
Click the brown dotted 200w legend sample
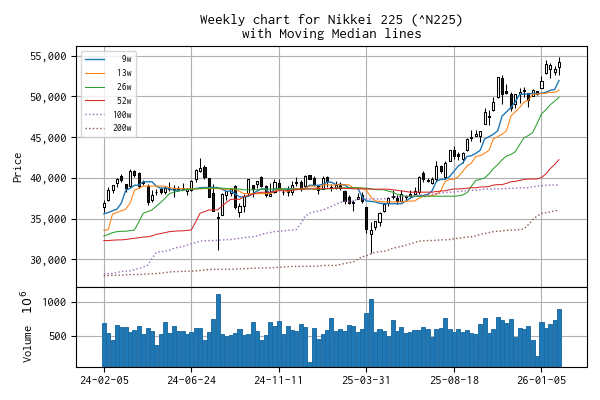(95, 128)
